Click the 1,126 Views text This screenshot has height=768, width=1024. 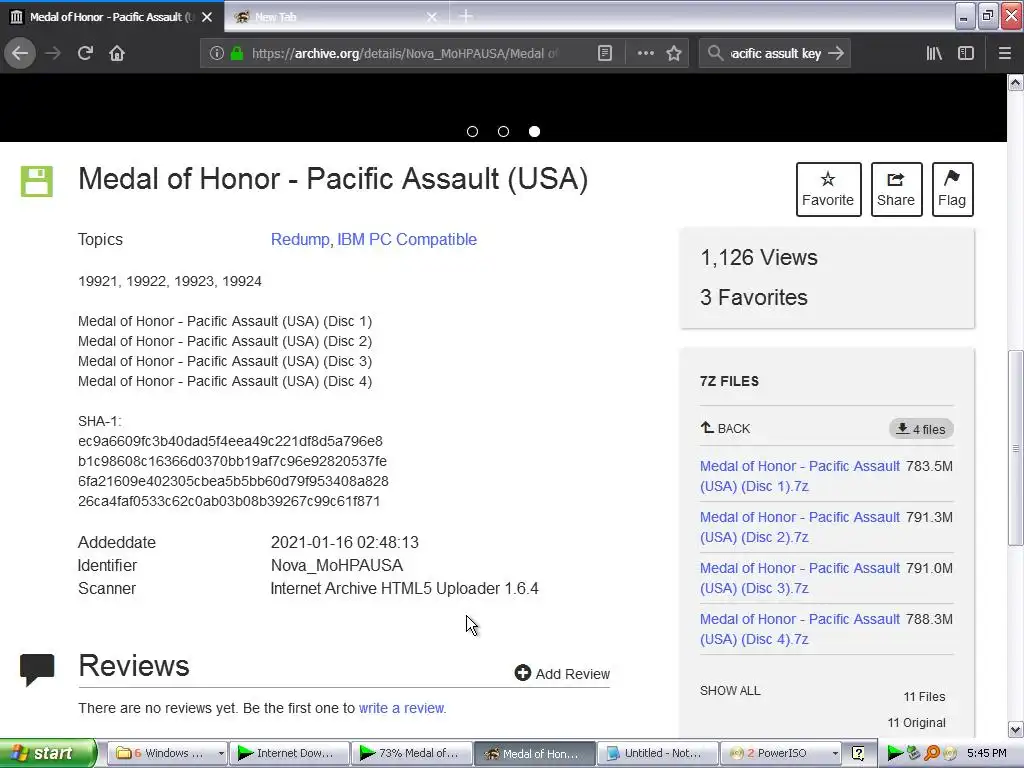click(x=759, y=257)
